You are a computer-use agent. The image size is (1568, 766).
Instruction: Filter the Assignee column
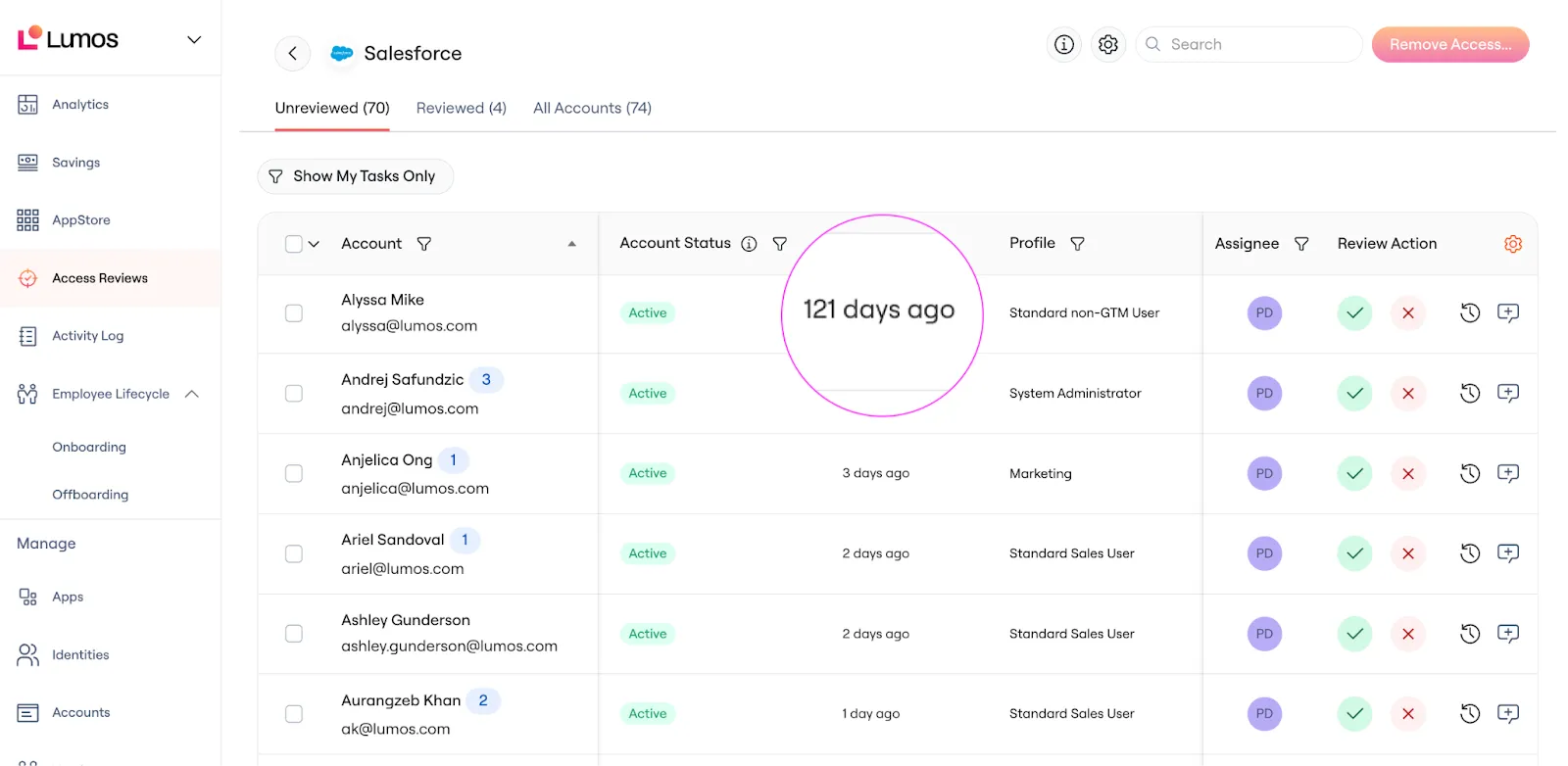tap(1301, 244)
